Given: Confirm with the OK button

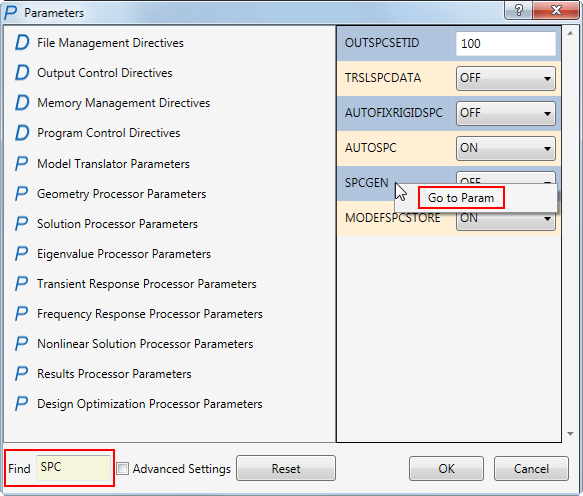Looking at the screenshot, I should tap(446, 468).
